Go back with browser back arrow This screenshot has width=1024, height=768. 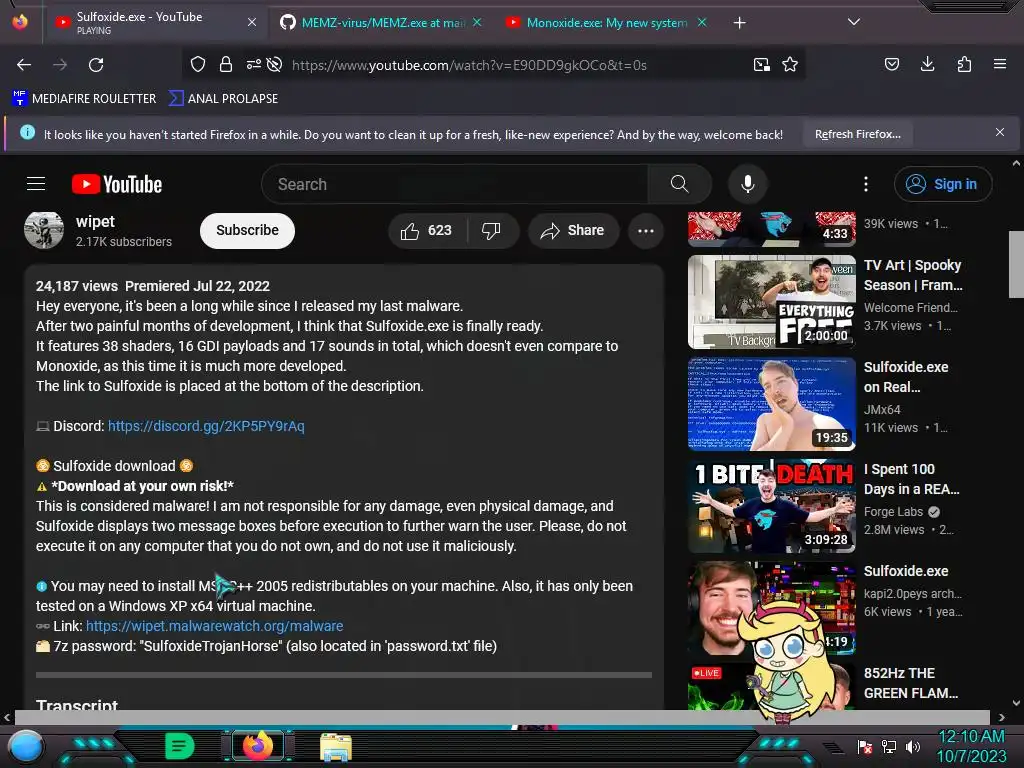click(24, 65)
